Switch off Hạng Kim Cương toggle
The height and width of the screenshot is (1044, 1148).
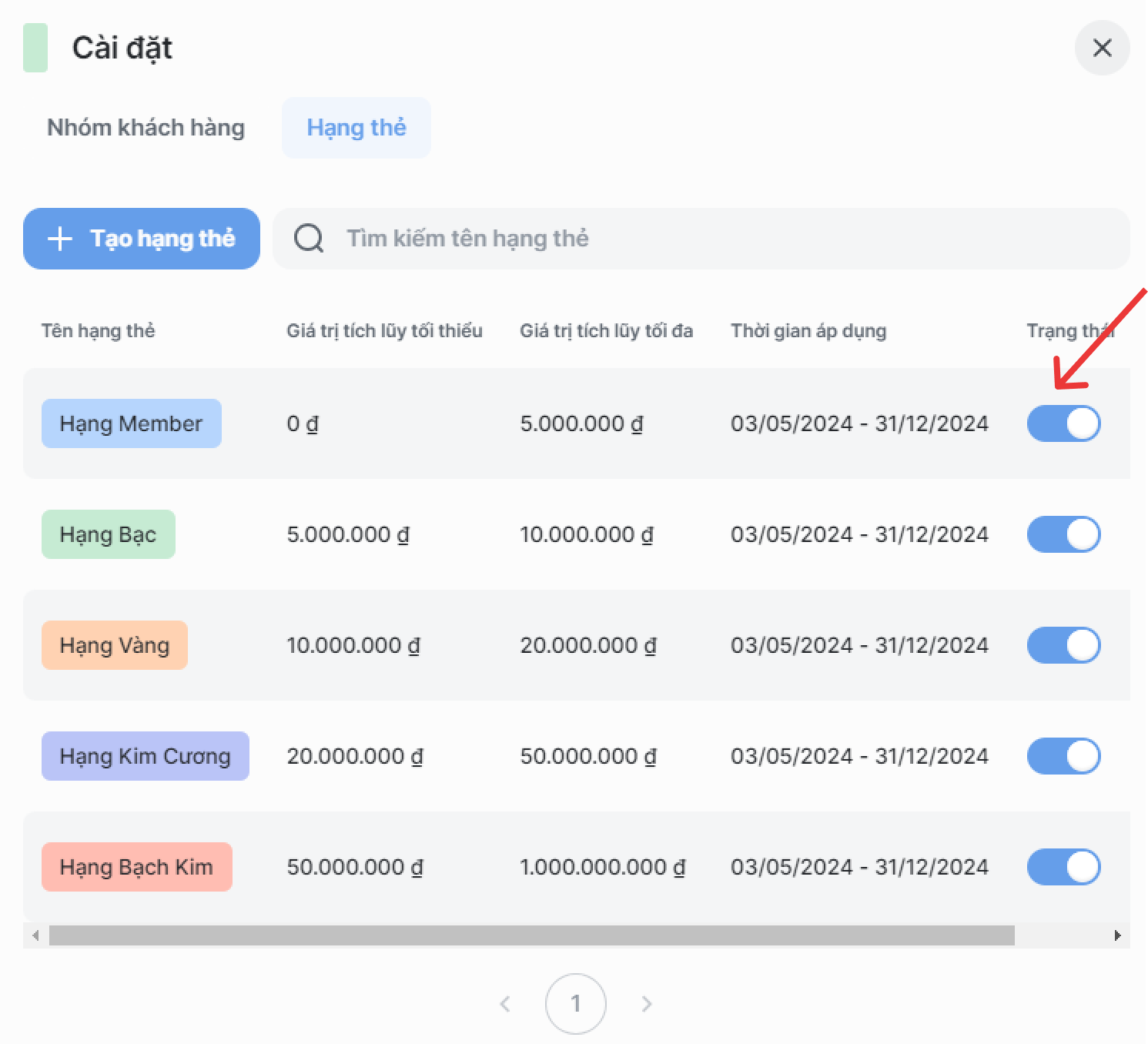point(1063,756)
